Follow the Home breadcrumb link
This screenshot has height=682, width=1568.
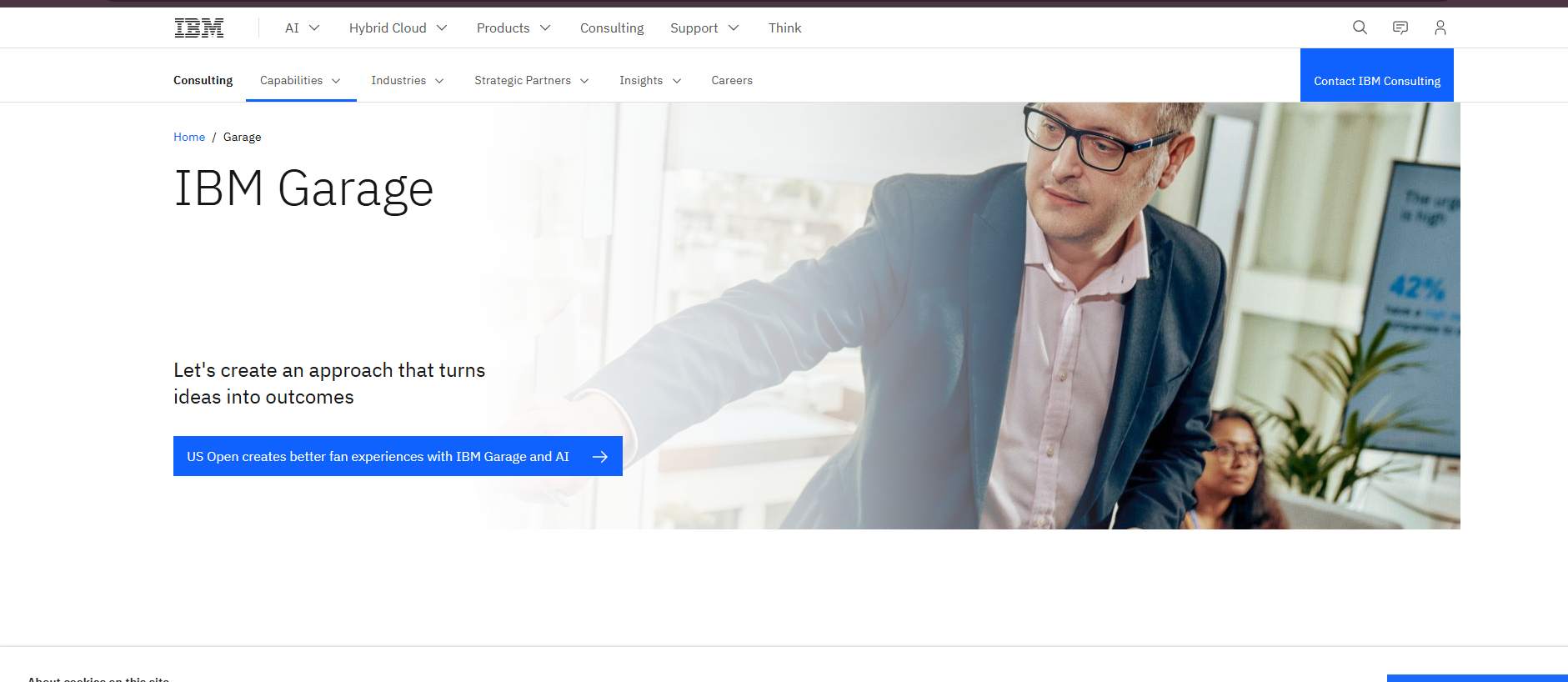pos(189,137)
